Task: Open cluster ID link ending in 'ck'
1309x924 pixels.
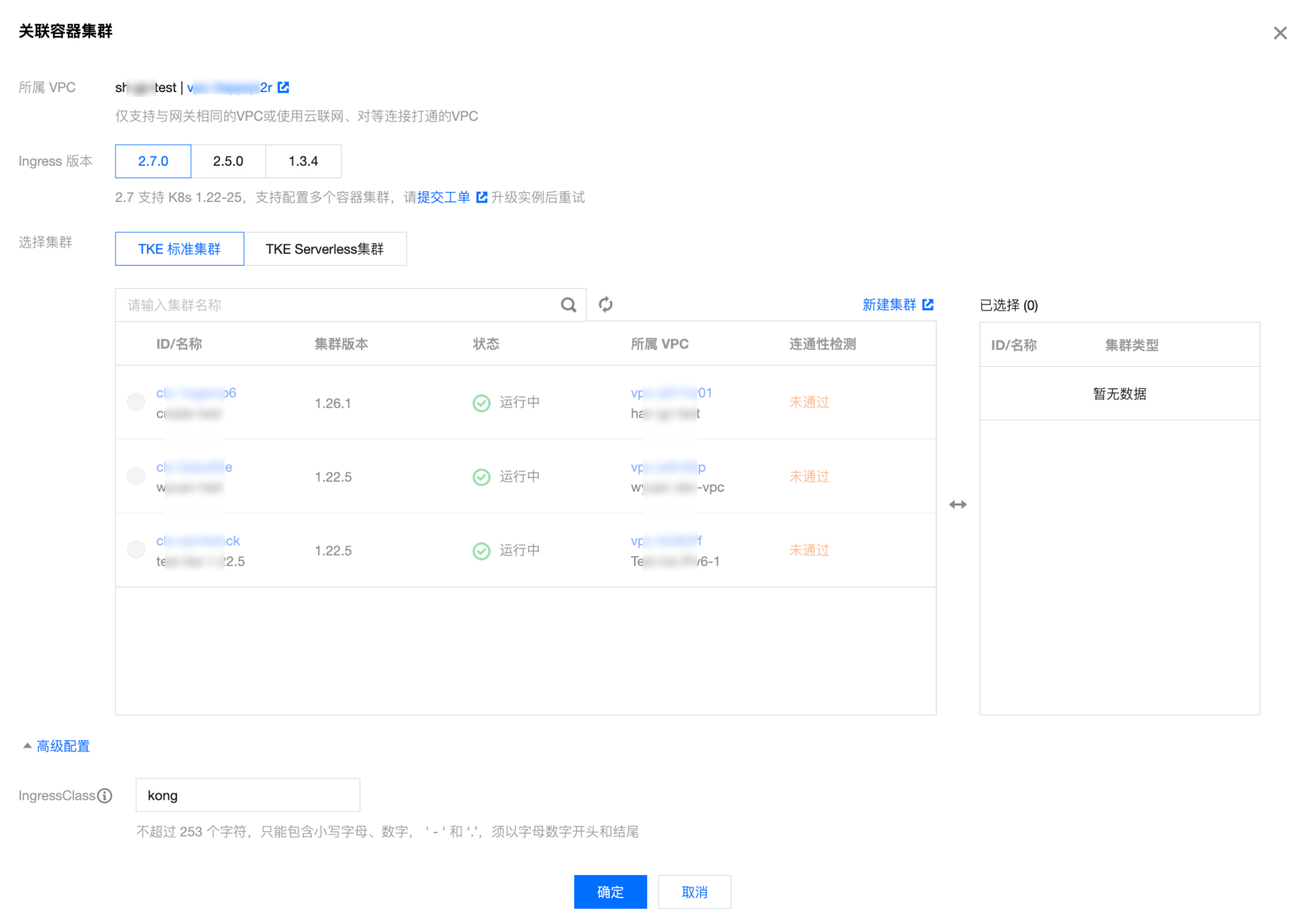Action: (198, 540)
